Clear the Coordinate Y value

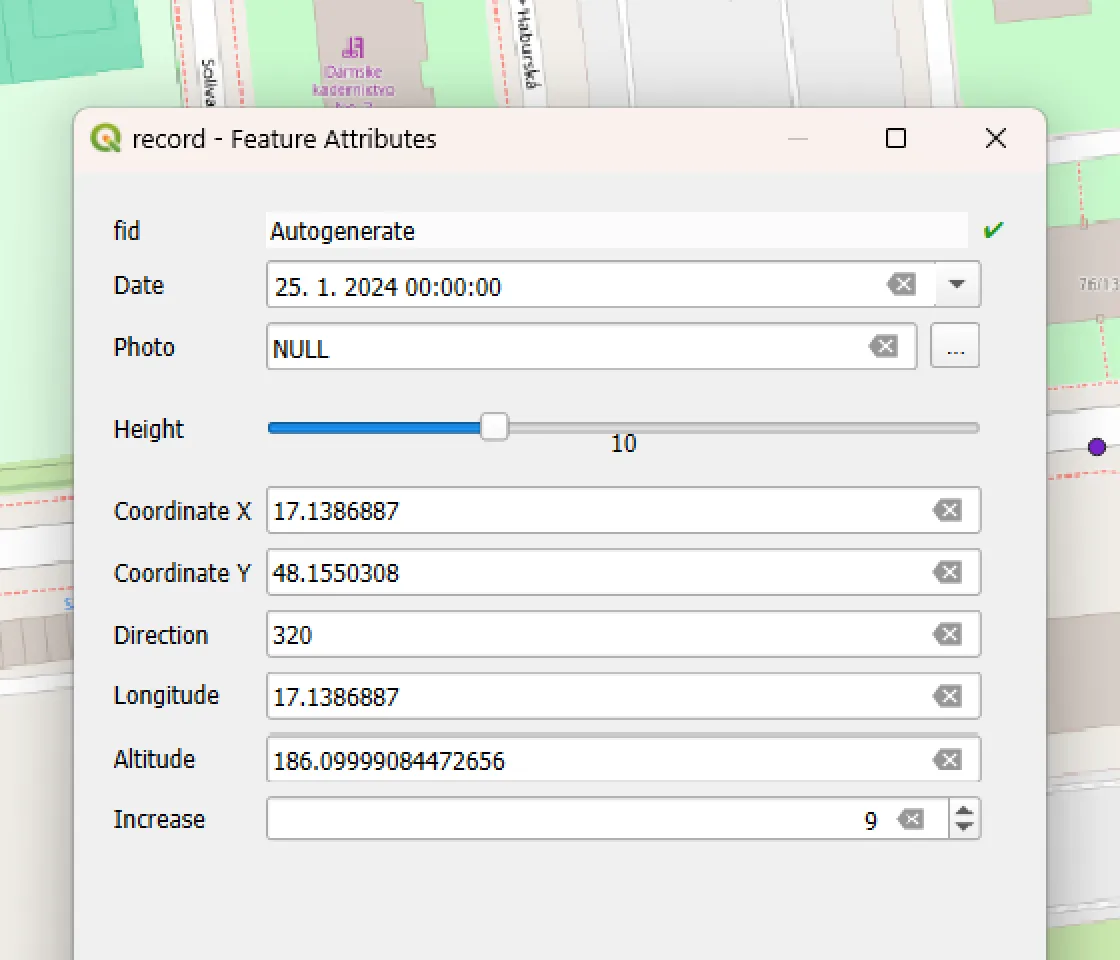948,572
